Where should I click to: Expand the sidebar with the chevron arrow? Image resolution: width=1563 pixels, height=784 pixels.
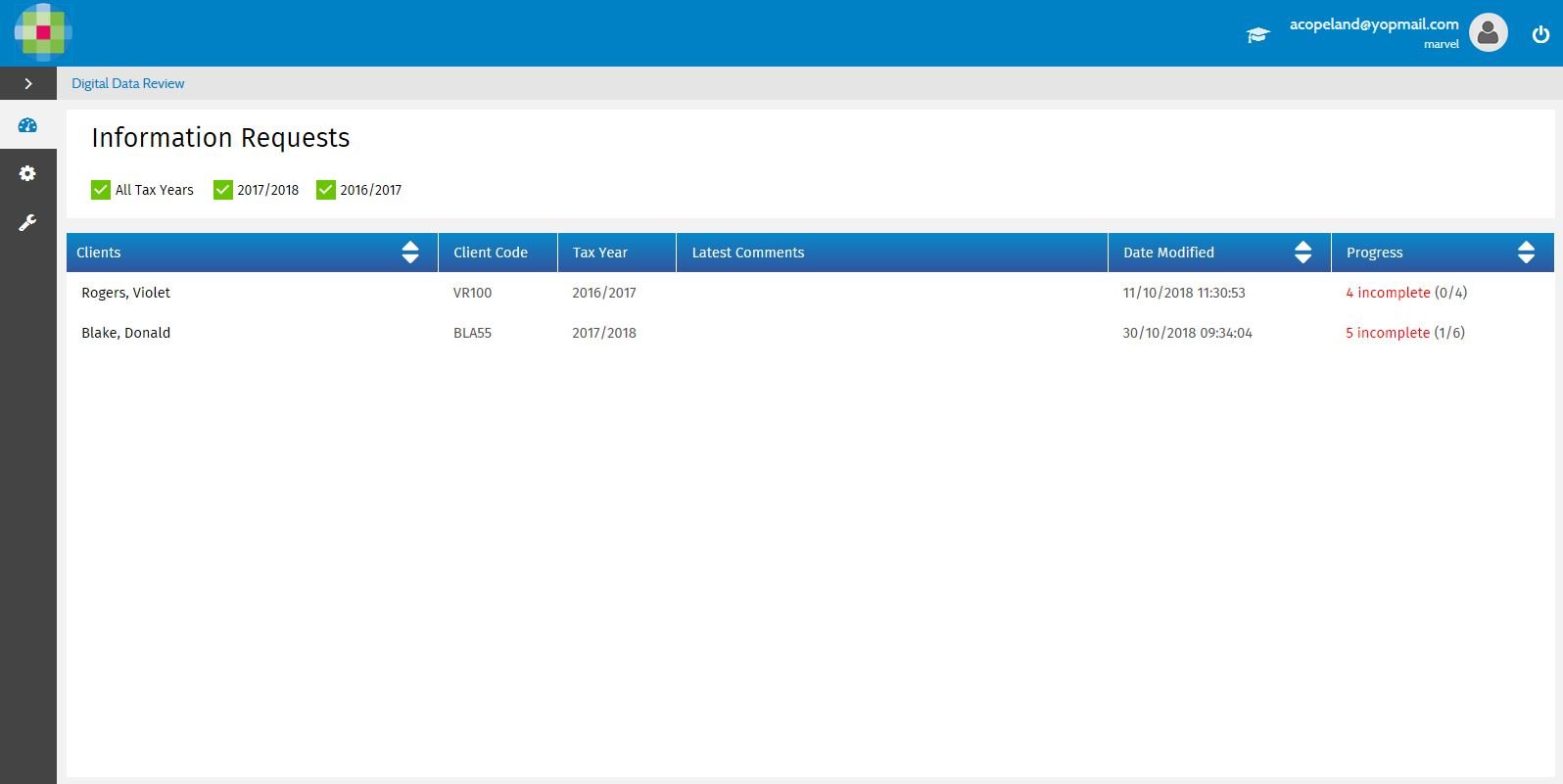pos(28,84)
